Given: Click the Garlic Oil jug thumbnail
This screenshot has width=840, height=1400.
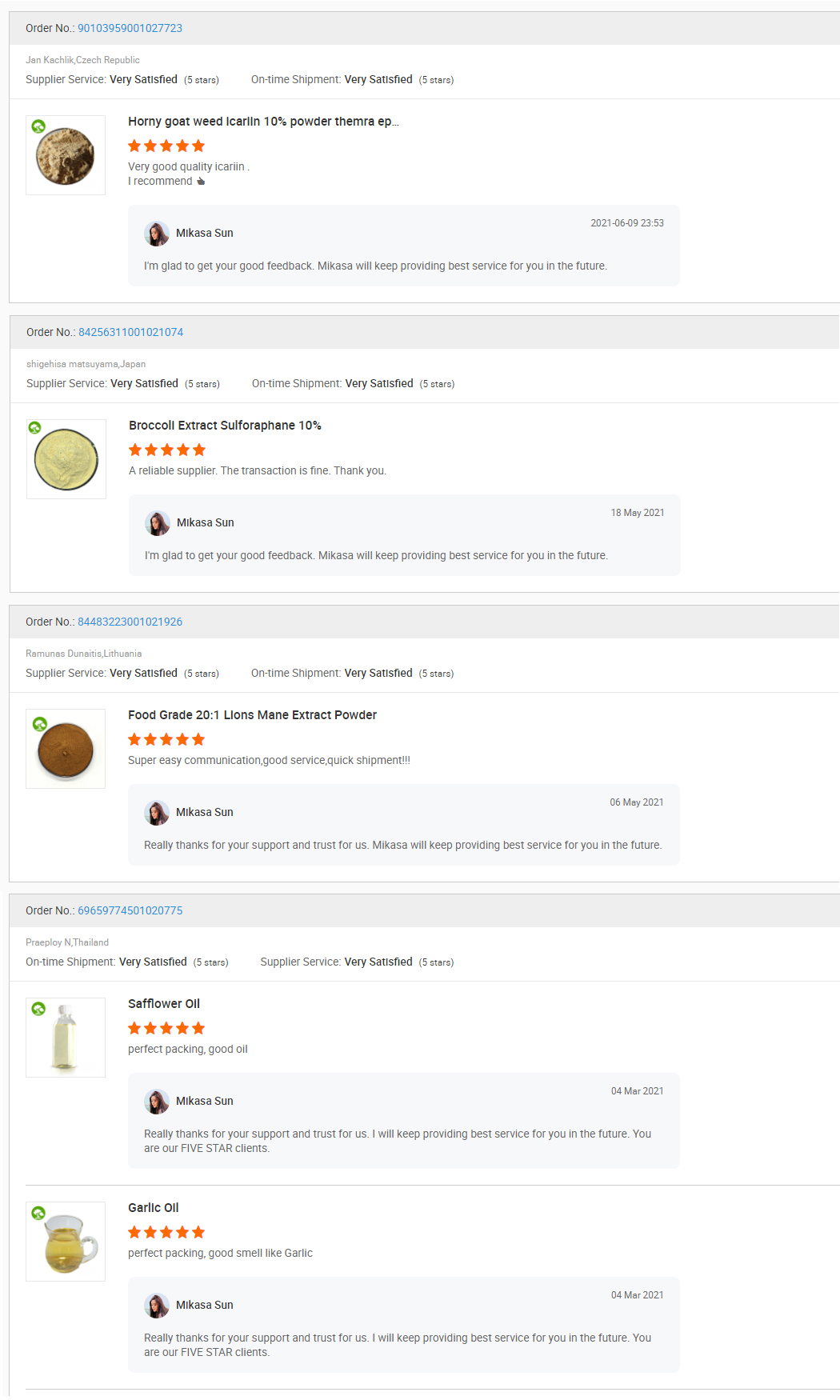Looking at the screenshot, I should 66,1242.
